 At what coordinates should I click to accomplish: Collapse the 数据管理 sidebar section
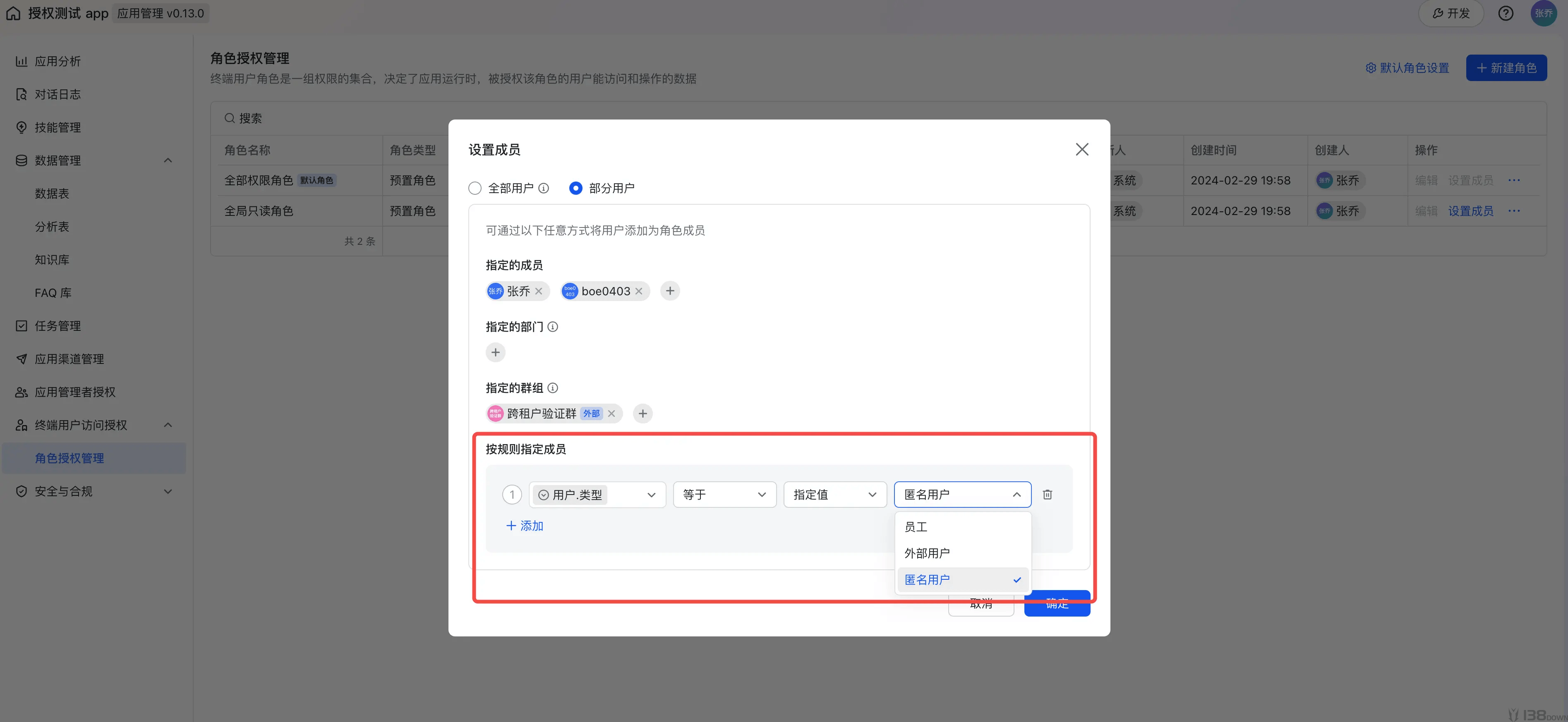pyautogui.click(x=168, y=160)
